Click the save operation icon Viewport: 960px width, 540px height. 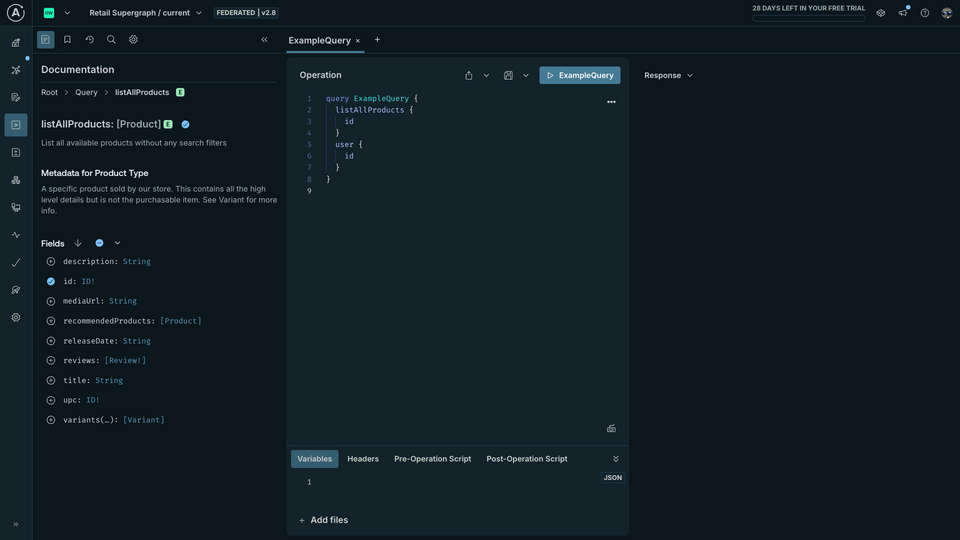click(508, 75)
